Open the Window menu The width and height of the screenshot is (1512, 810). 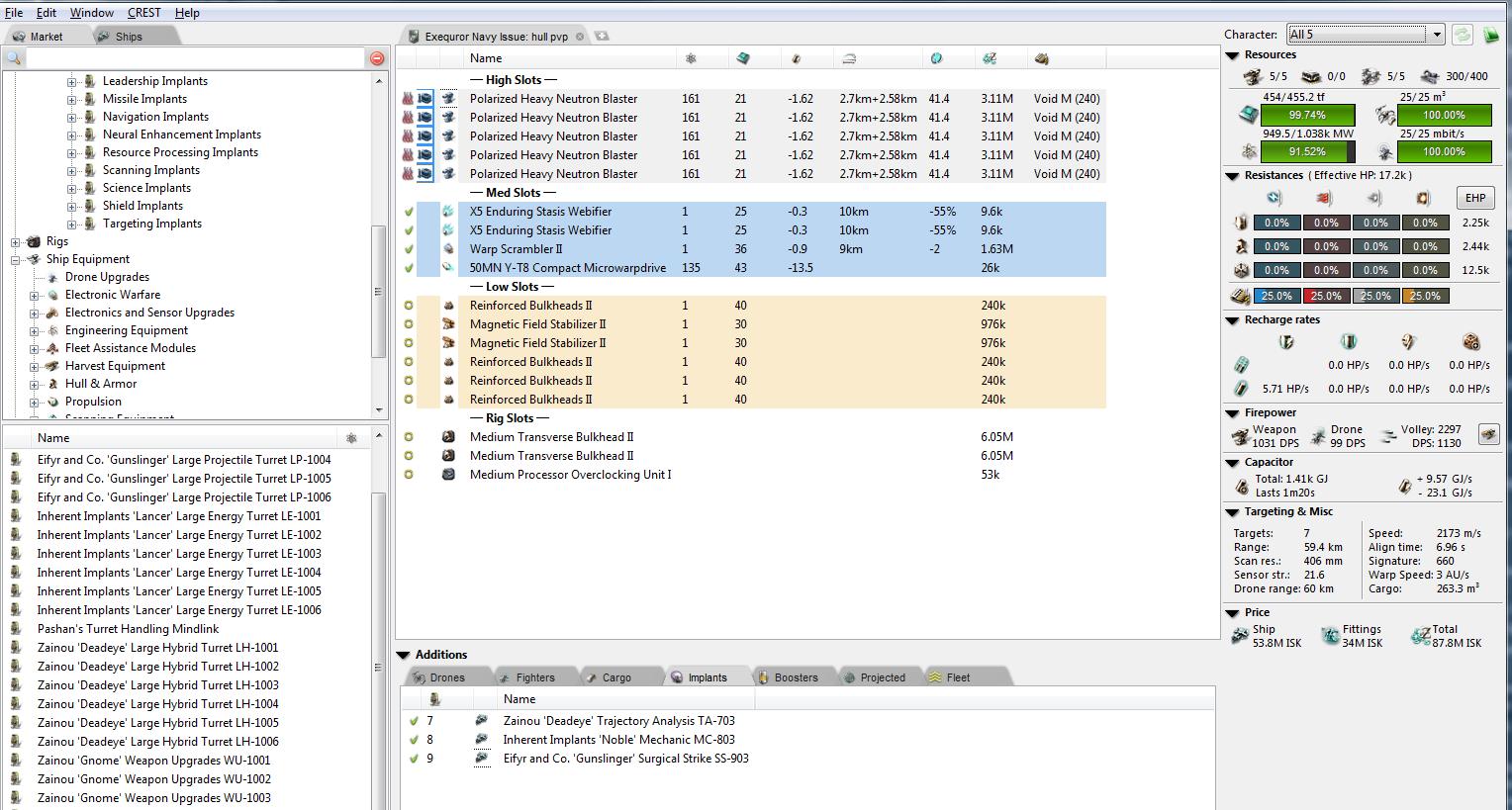click(91, 13)
